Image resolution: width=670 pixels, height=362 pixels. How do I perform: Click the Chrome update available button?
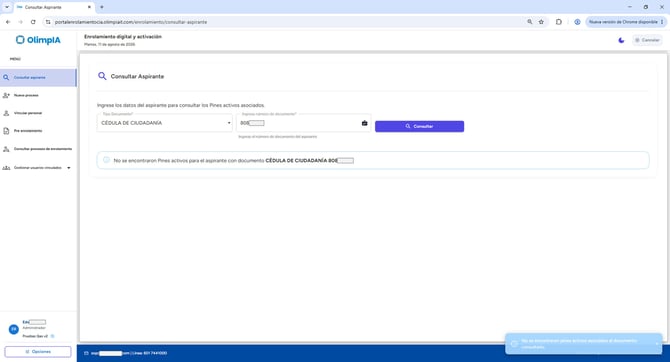click(x=626, y=22)
